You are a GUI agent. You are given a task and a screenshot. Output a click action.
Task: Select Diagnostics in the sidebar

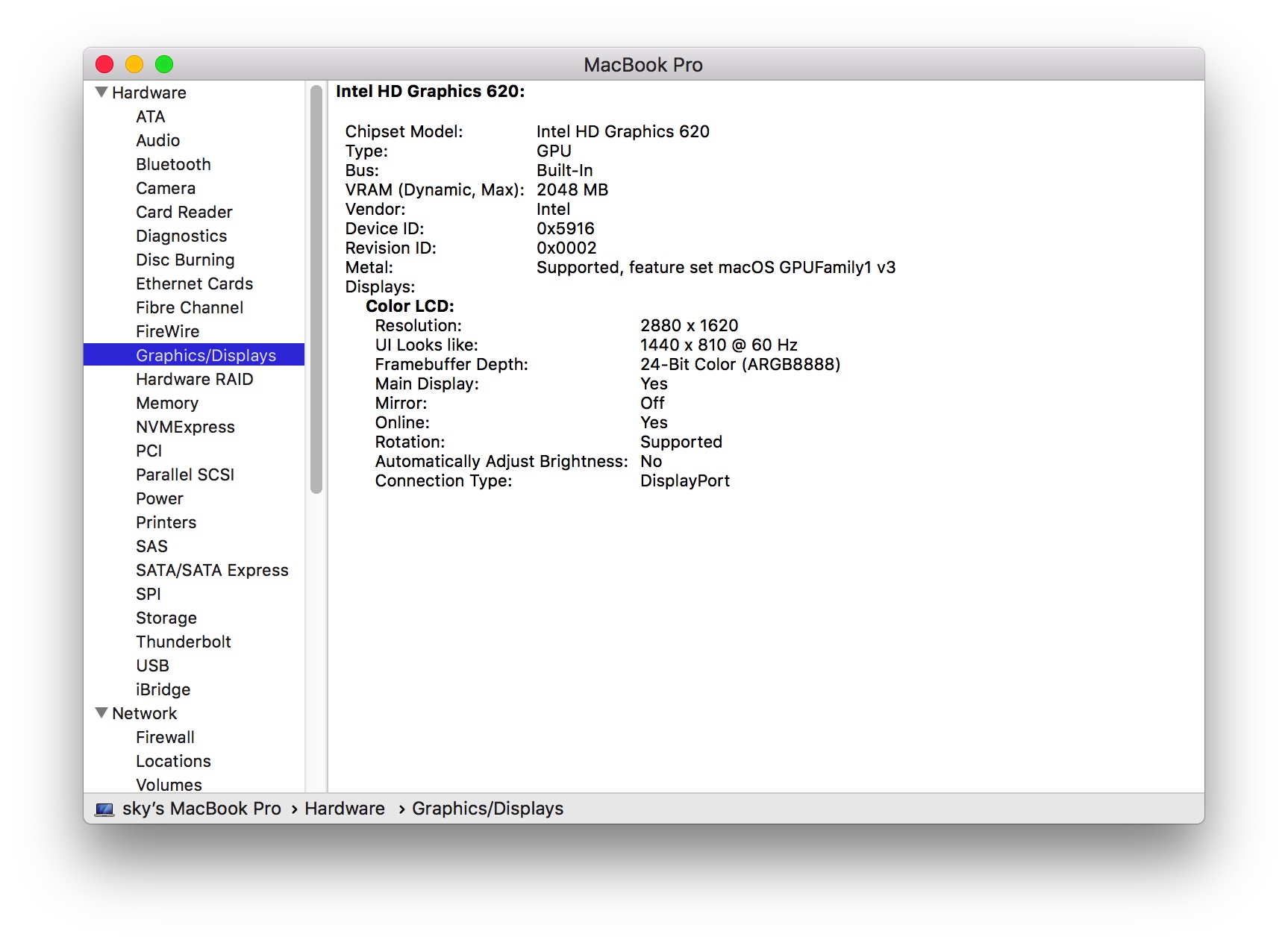(x=181, y=236)
